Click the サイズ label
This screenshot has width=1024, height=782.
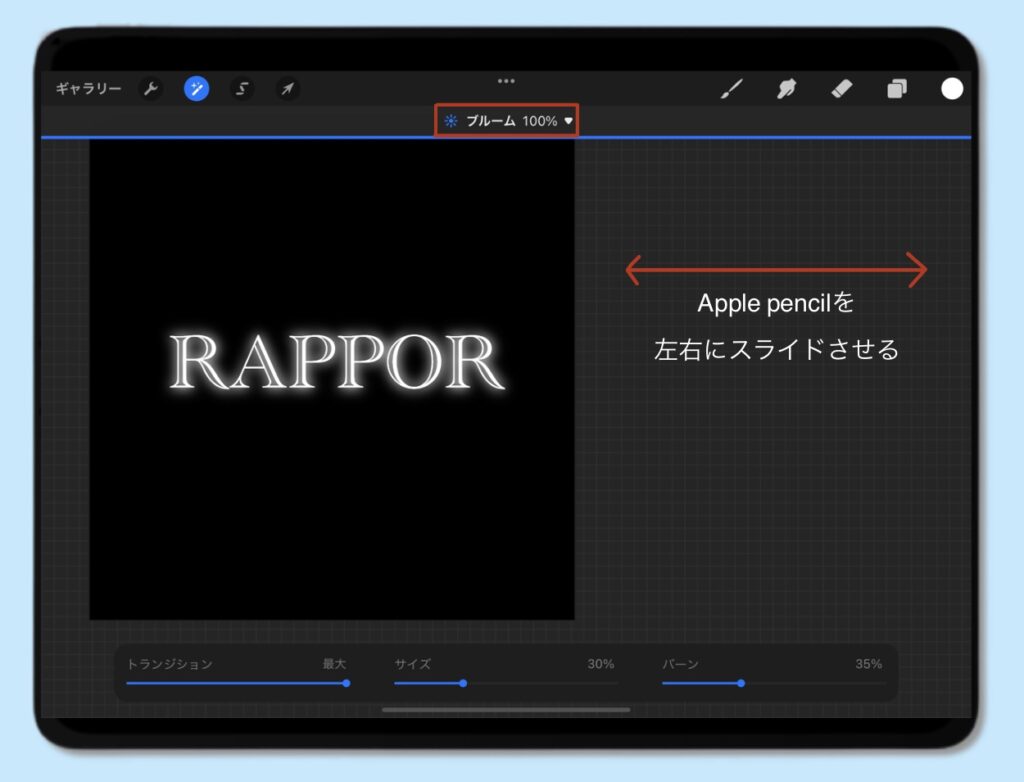(x=413, y=664)
